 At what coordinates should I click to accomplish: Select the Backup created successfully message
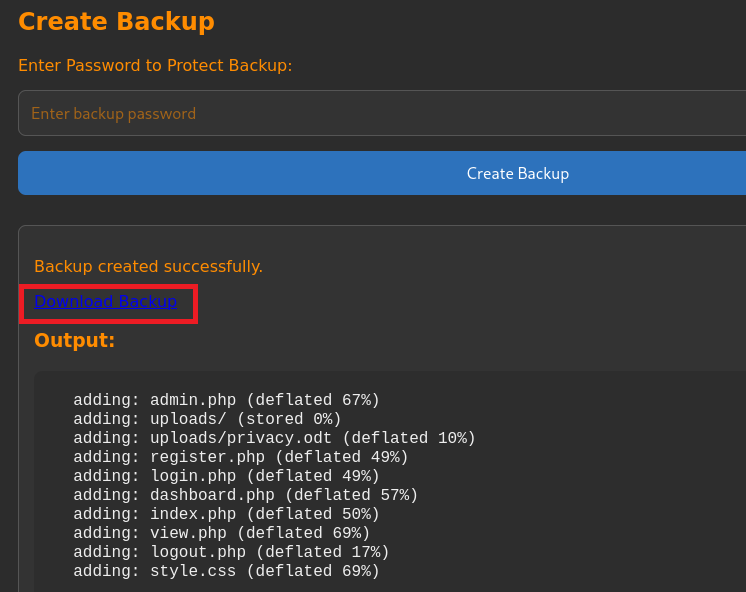pyautogui.click(x=148, y=266)
